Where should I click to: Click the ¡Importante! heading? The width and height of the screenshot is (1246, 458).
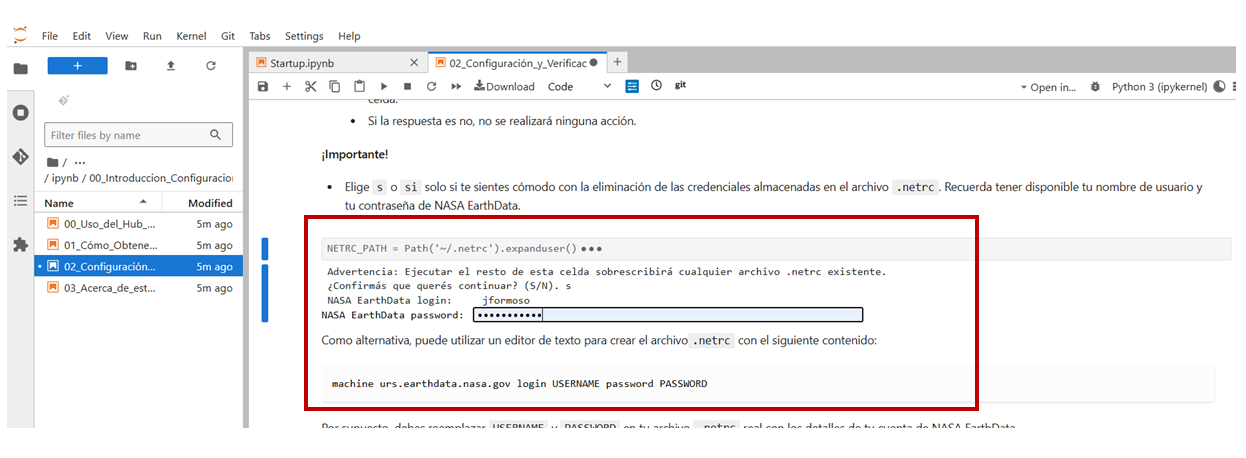[355, 155]
